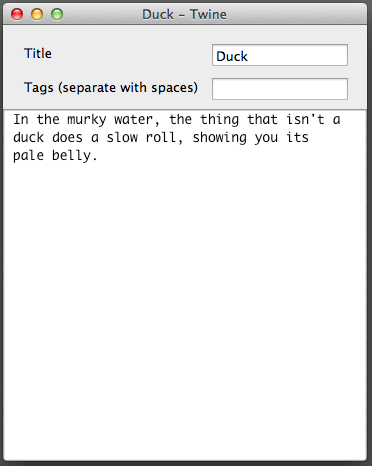Click the Duck – Twine title bar
This screenshot has width=372, height=466.
[184, 14]
